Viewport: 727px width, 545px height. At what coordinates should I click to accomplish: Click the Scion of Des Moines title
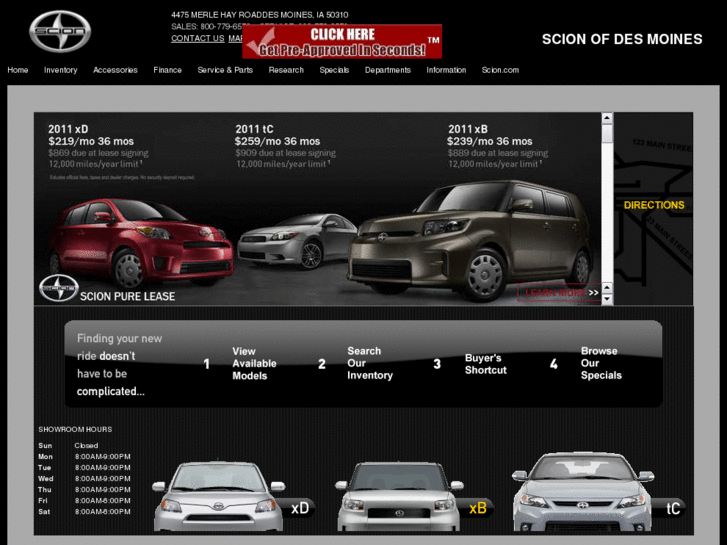pyautogui.click(x=622, y=39)
